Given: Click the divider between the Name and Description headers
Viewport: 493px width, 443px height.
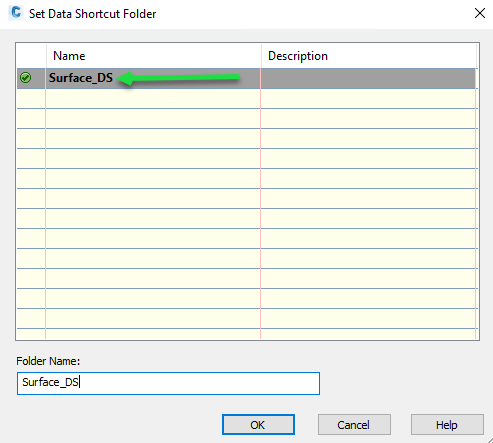Looking at the screenshot, I should (x=261, y=56).
